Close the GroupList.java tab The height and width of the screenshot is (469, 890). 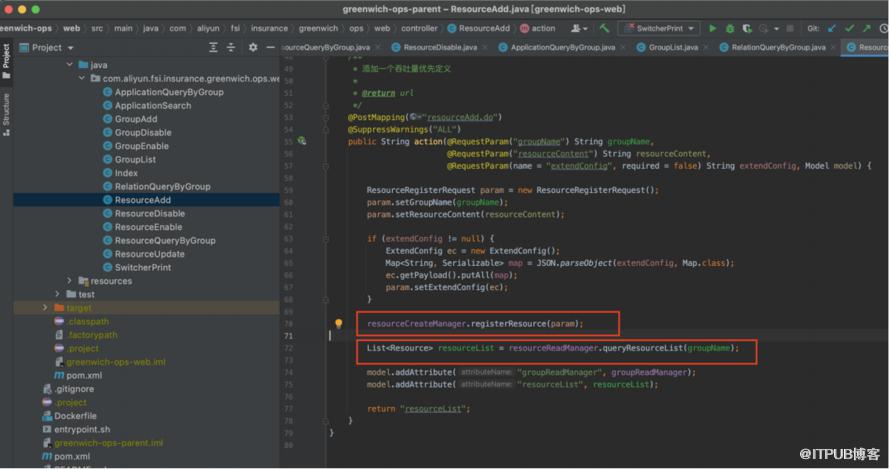tap(706, 48)
